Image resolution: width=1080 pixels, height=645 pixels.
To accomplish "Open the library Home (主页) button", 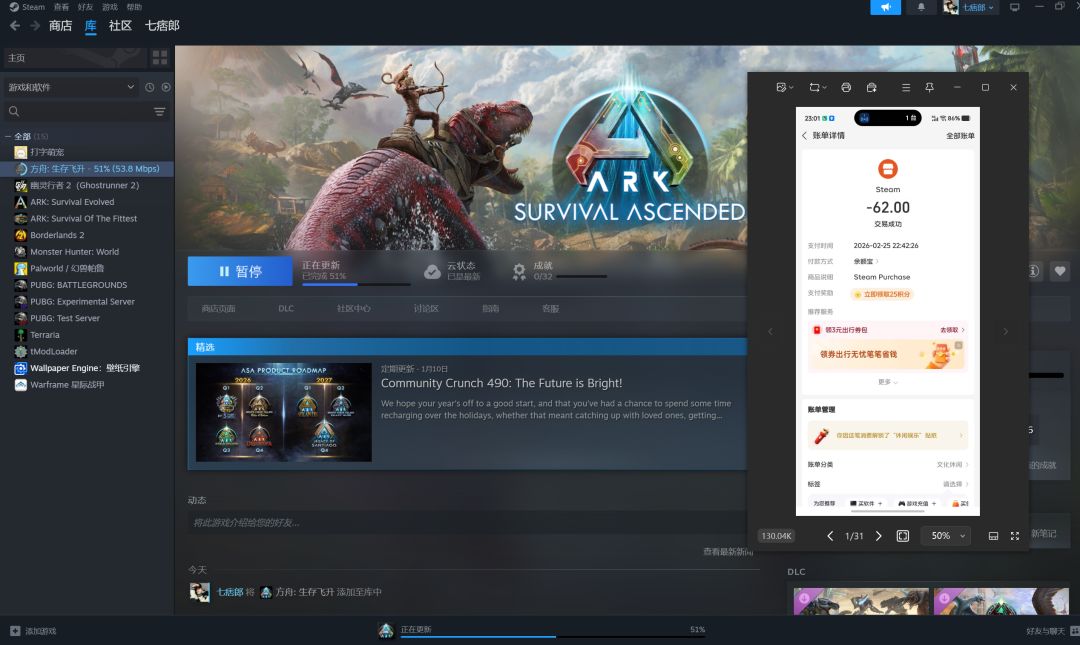I will click(x=74, y=58).
